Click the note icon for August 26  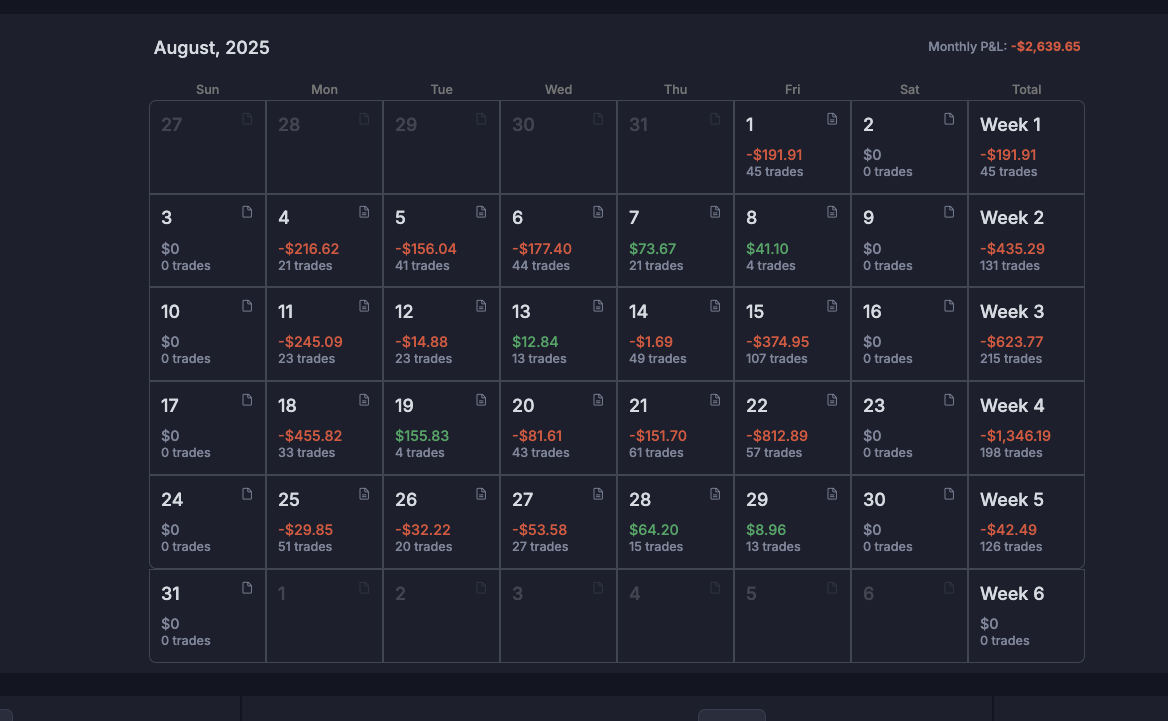pyautogui.click(x=481, y=494)
